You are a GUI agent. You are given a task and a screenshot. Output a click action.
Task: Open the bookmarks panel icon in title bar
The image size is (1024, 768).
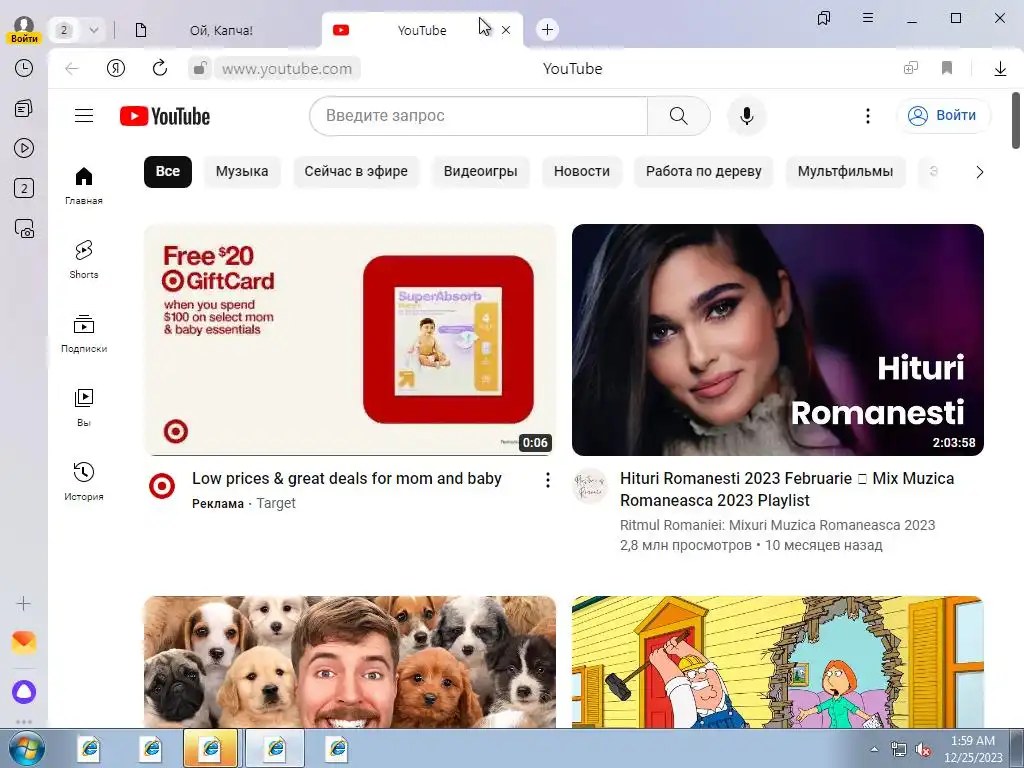[x=824, y=18]
